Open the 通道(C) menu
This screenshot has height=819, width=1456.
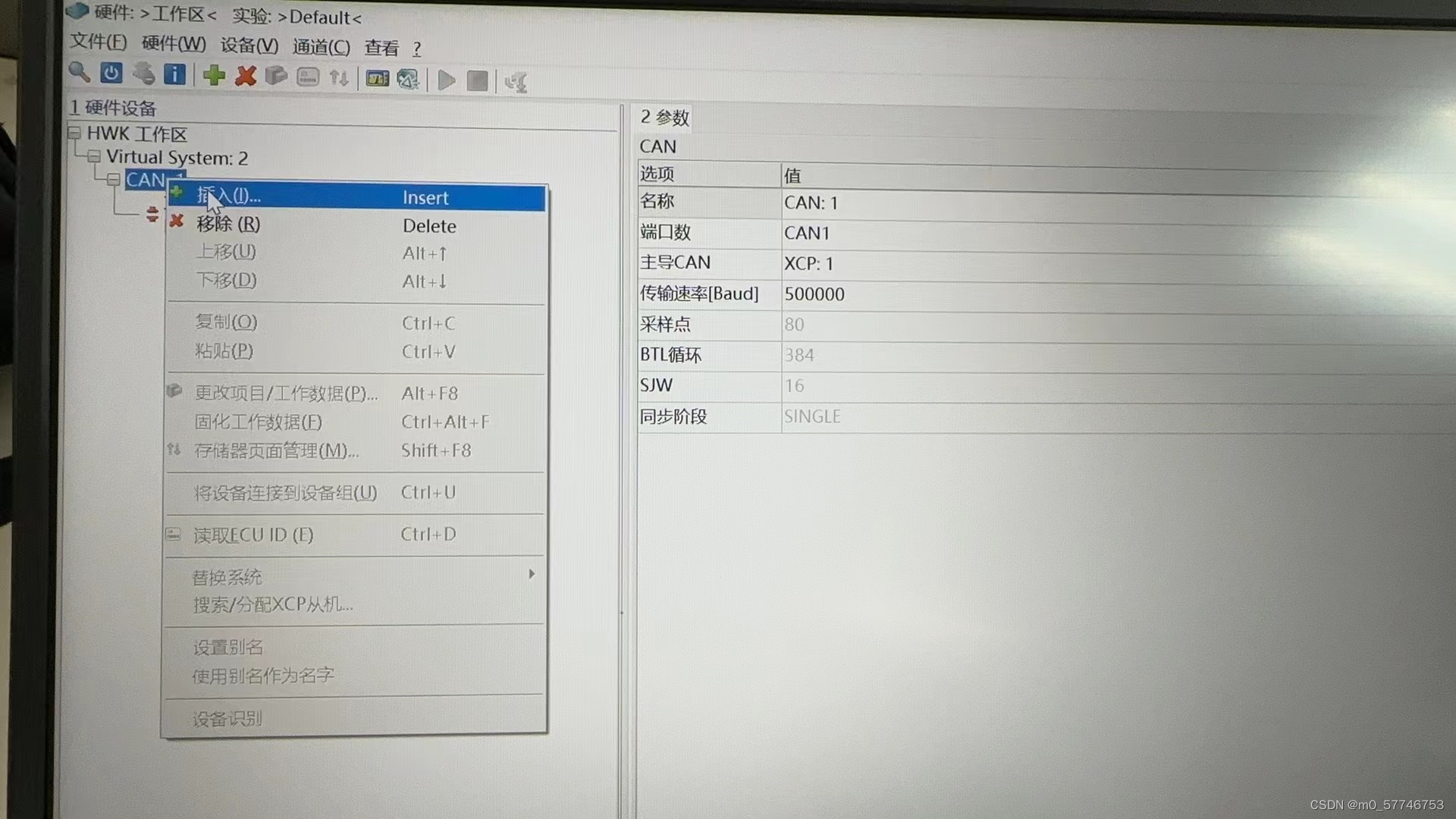coord(321,47)
